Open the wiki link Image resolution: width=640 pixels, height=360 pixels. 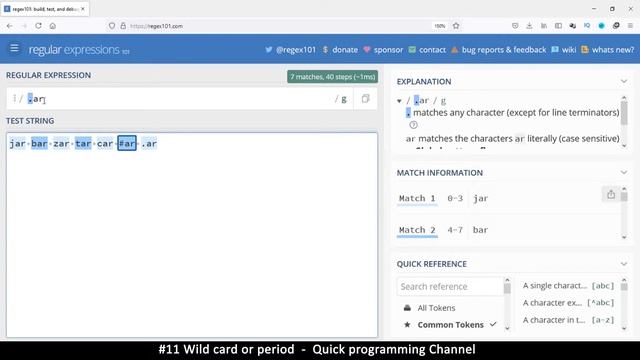(563, 50)
